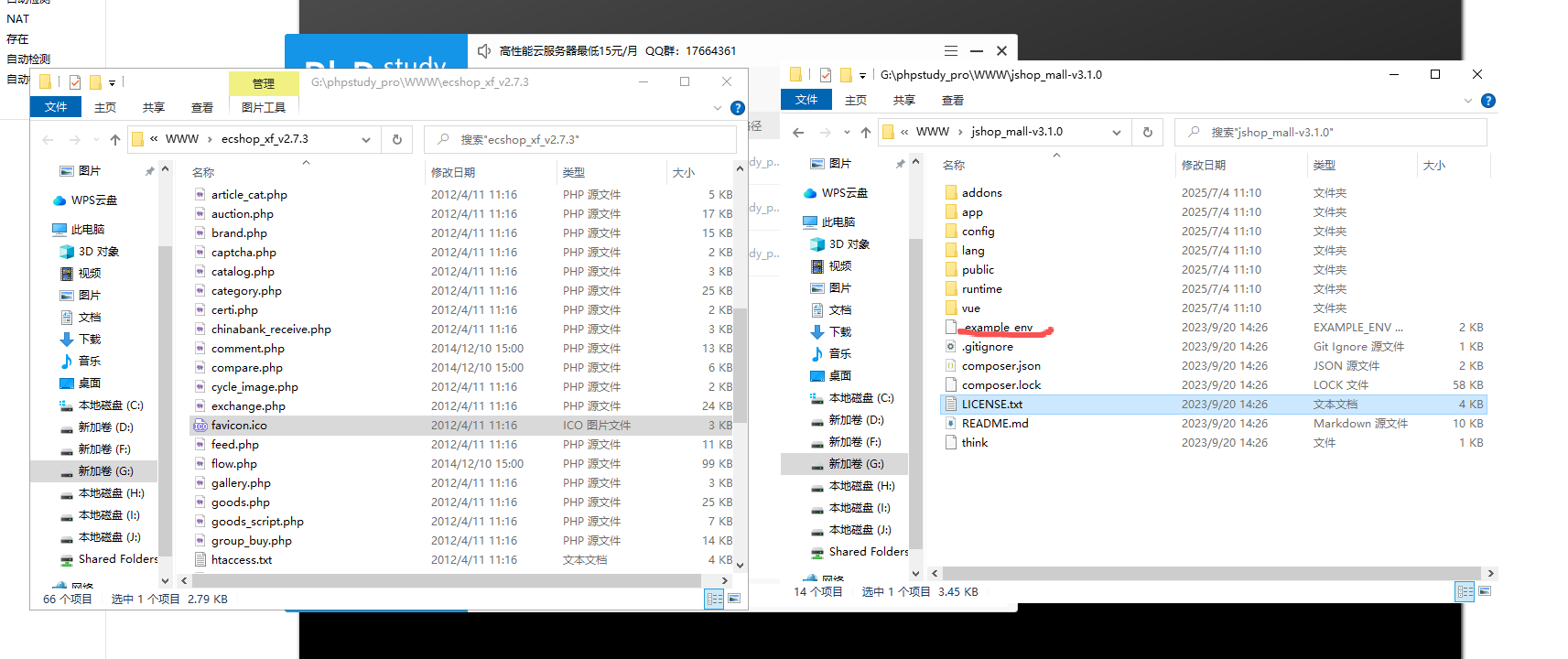The image size is (1568, 659).
Task: Click horizontal scrollbar in ecshop file list
Action: [447, 580]
